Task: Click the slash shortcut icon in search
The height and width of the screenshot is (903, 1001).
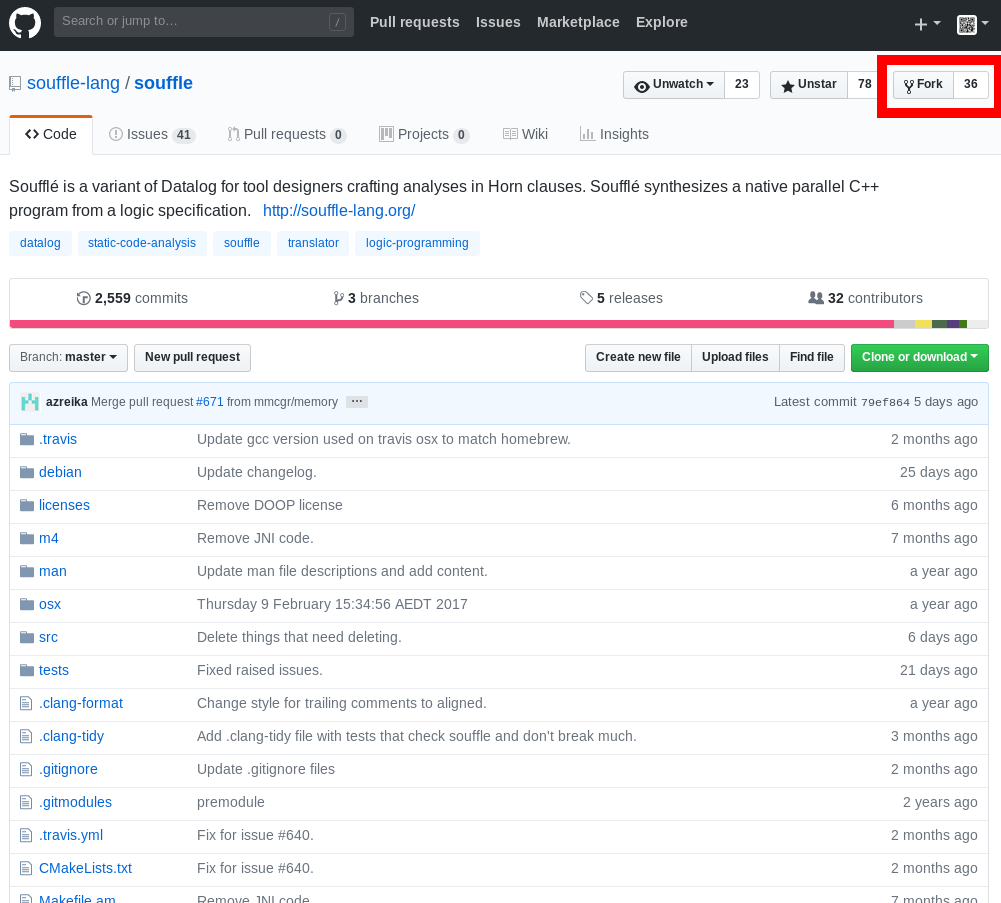Action: click(x=337, y=22)
